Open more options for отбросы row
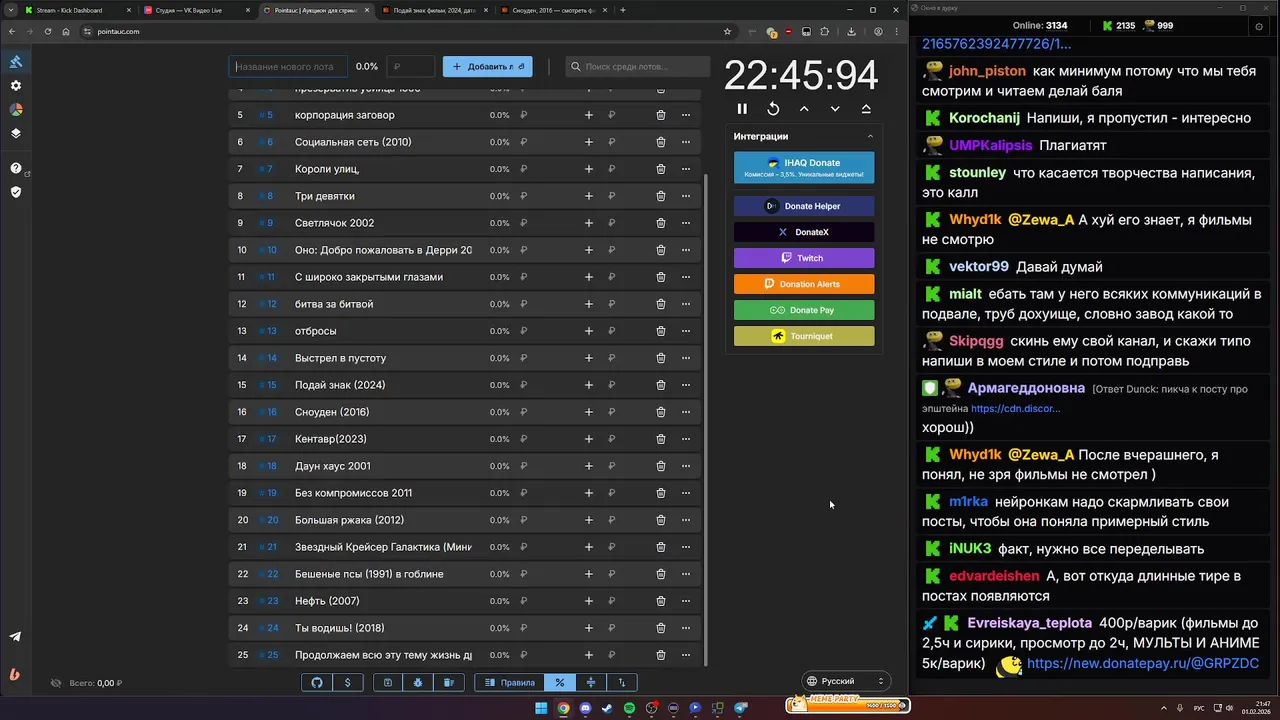Image resolution: width=1280 pixels, height=720 pixels. [686, 331]
